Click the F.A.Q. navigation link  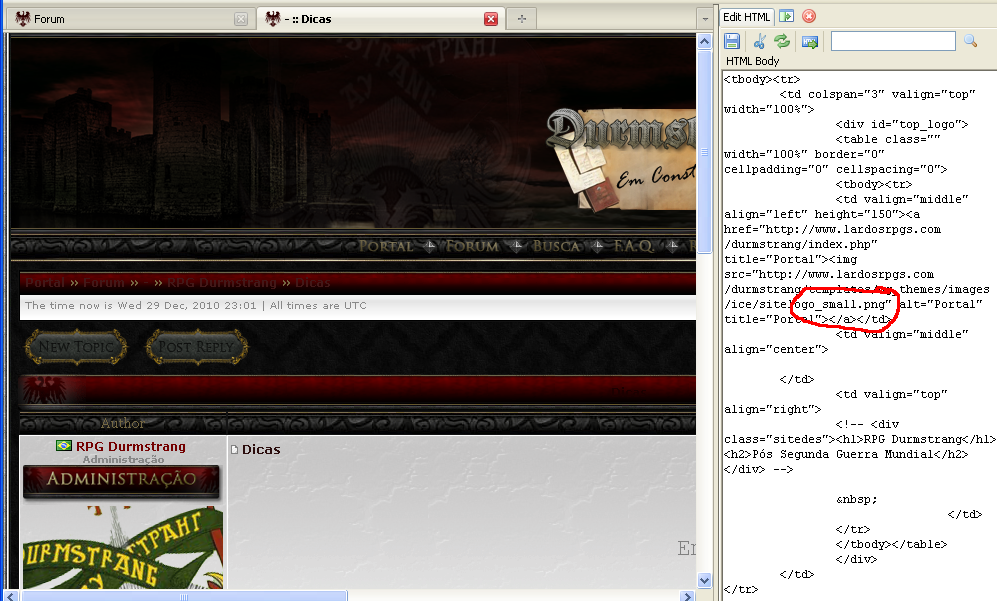[x=633, y=246]
